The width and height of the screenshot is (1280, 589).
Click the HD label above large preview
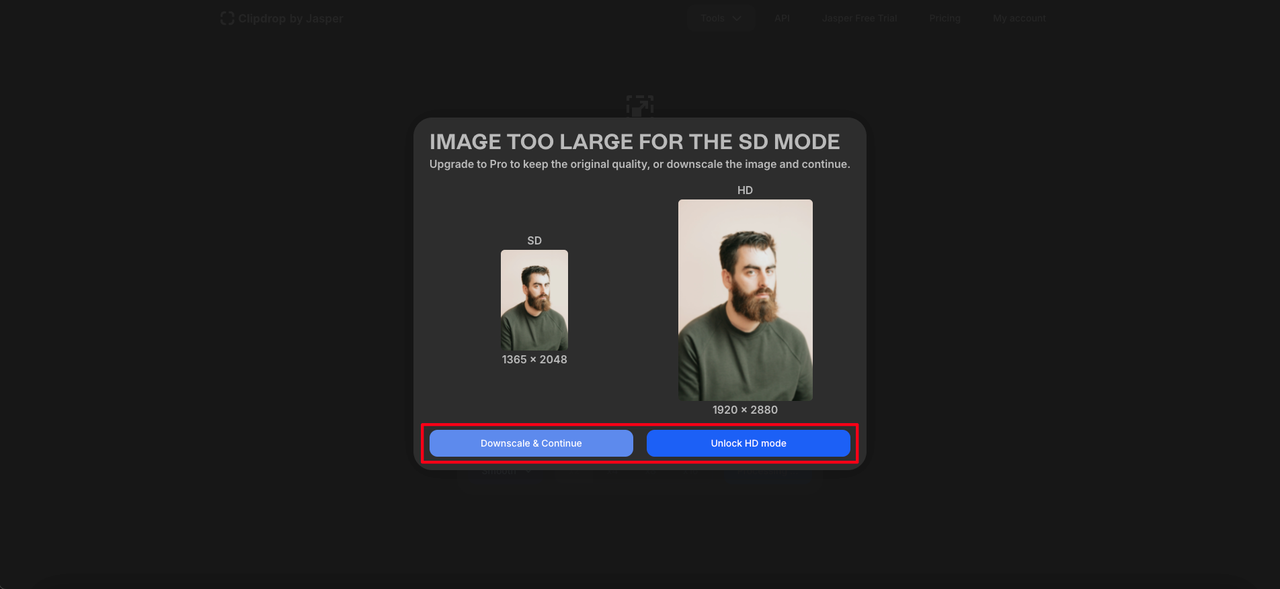pyautogui.click(x=745, y=190)
